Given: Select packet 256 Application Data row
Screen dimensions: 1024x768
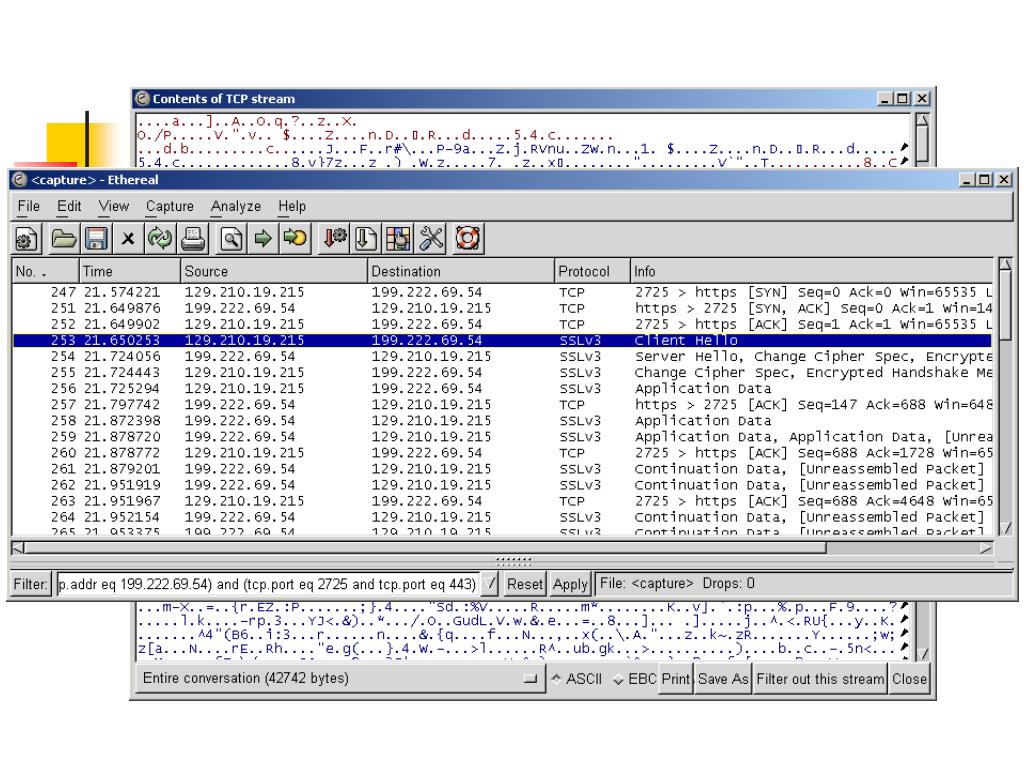Looking at the screenshot, I should click(x=502, y=389).
